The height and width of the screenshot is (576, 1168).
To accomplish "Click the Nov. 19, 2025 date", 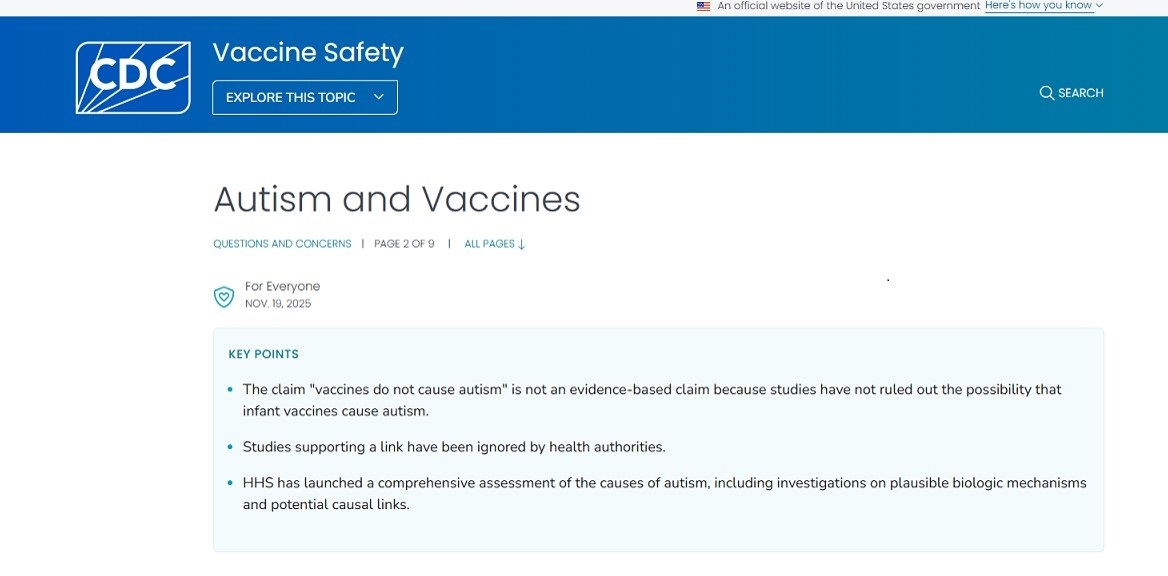I will (278, 304).
